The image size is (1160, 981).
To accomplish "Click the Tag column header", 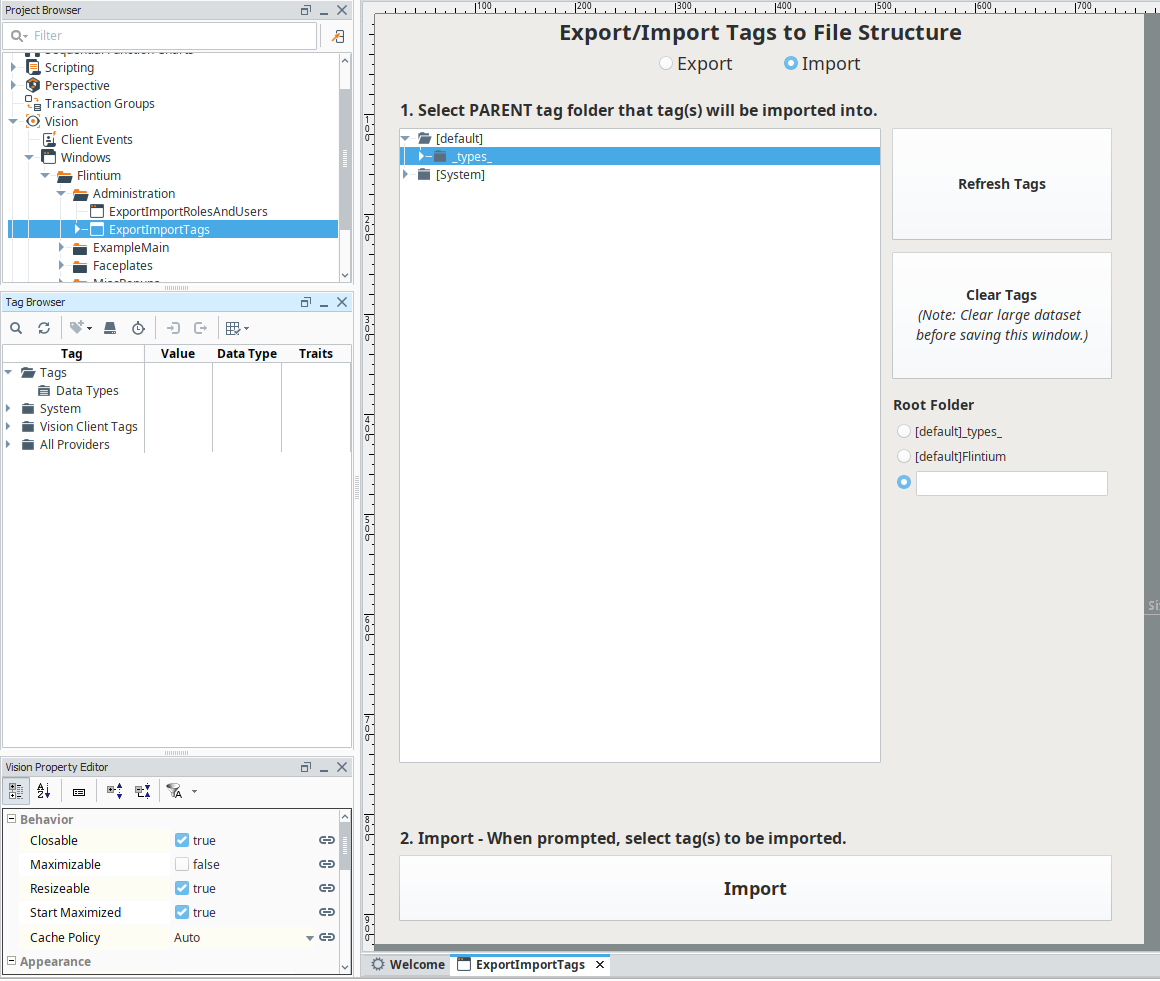I will click(x=72, y=354).
